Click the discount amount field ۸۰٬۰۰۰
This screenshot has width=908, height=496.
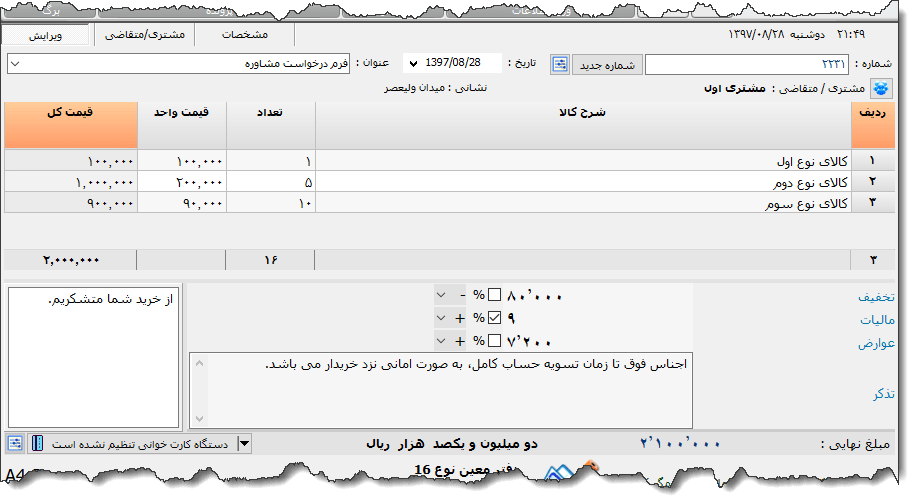pyautogui.click(x=596, y=296)
